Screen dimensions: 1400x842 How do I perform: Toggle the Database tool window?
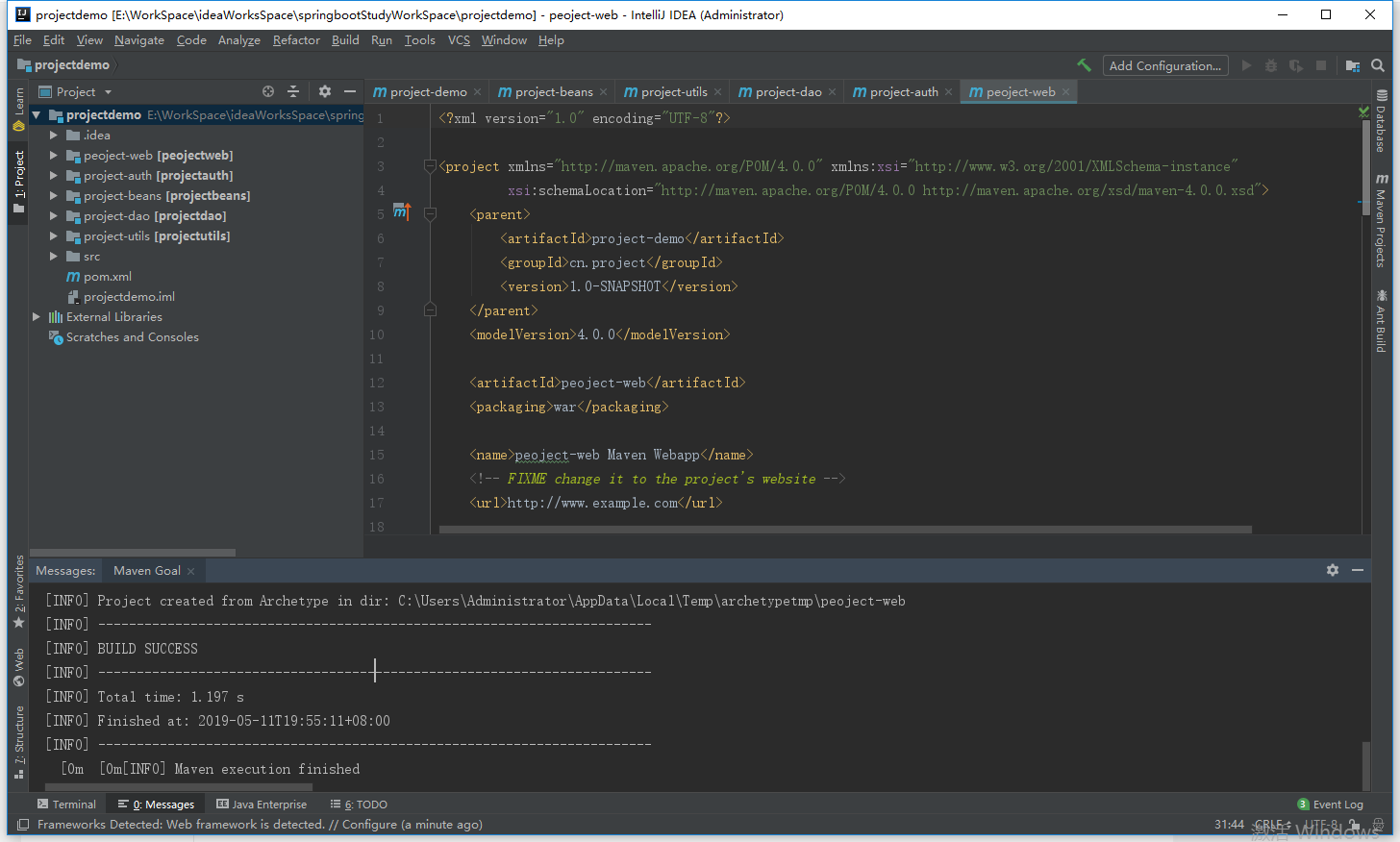pos(1381,122)
